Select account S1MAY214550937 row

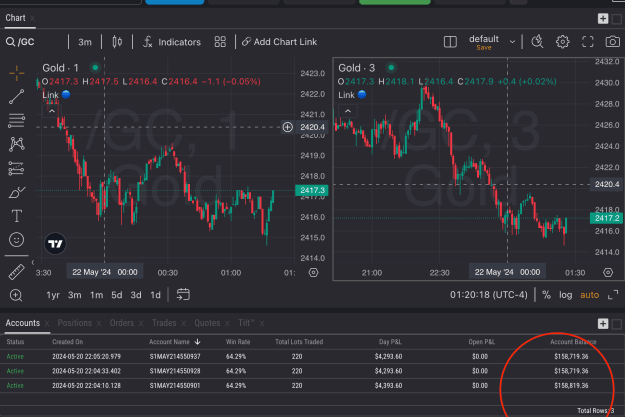312,356
